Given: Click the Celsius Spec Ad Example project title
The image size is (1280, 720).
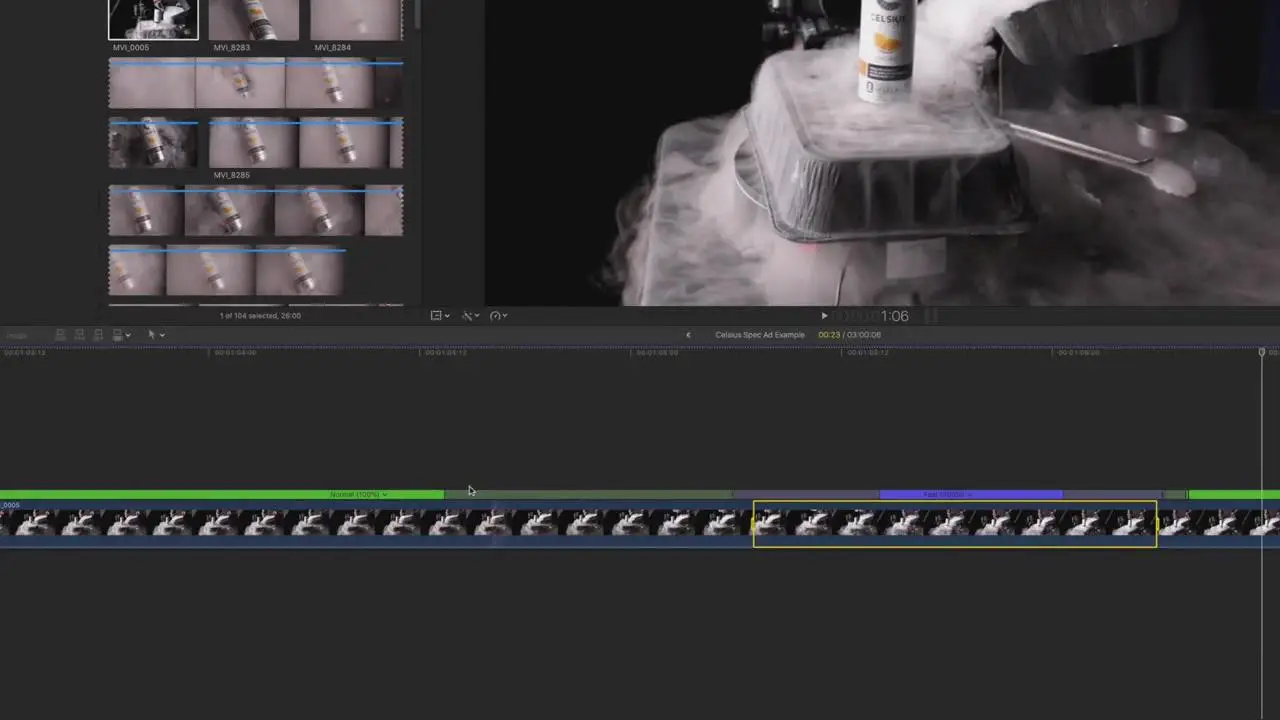Looking at the screenshot, I should [x=760, y=335].
